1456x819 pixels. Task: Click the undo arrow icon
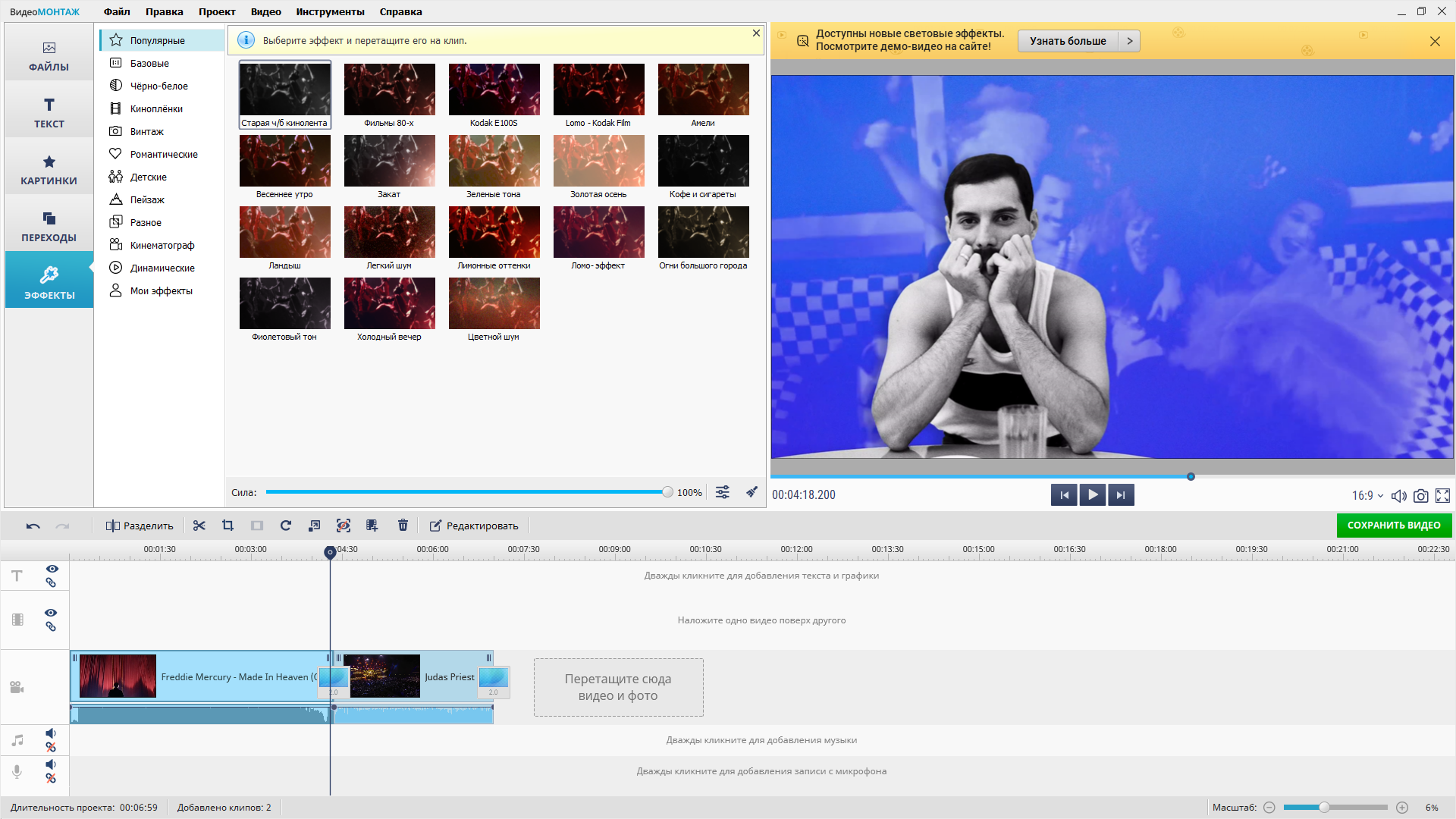pos(33,526)
